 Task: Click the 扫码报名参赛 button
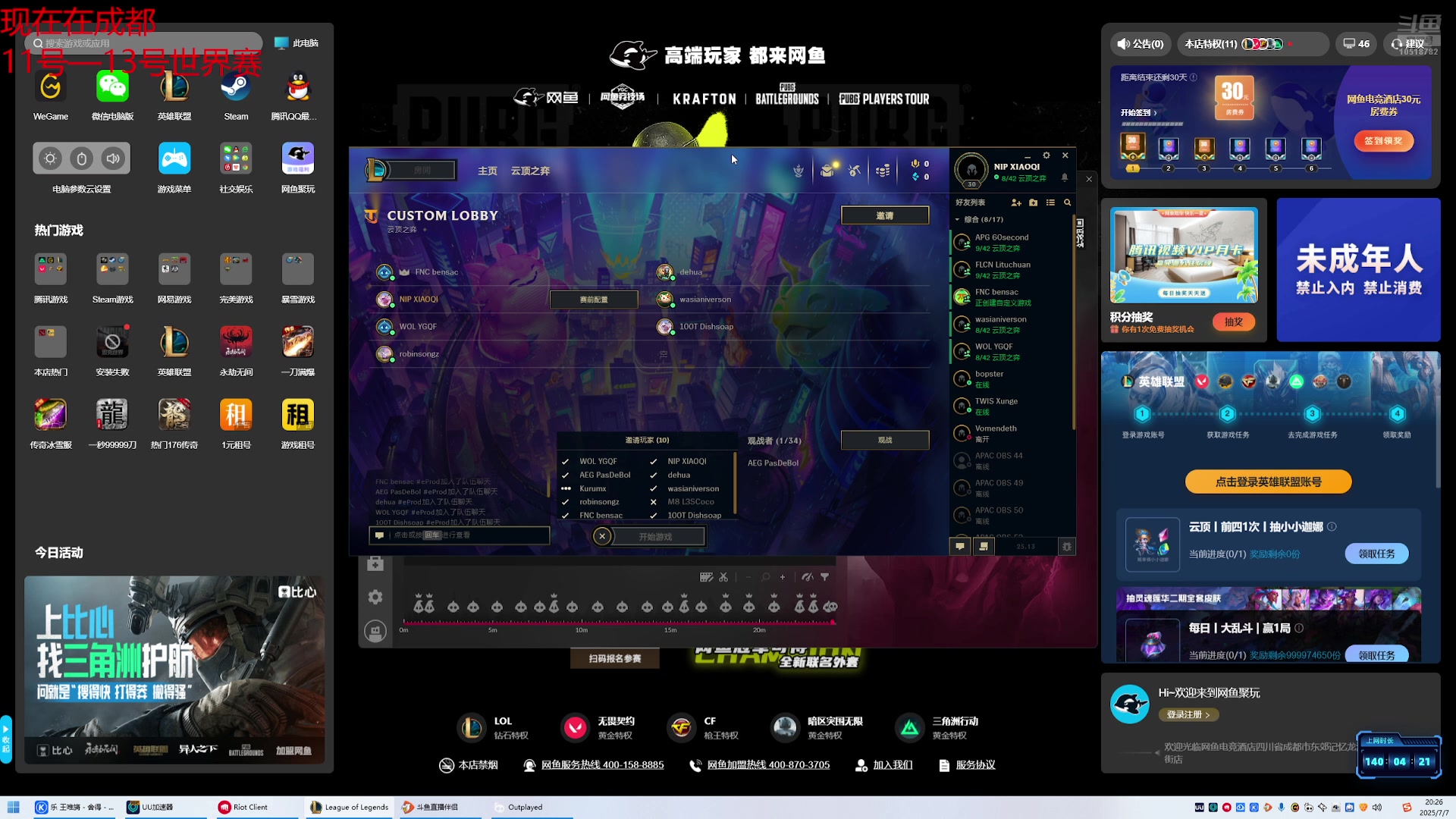pos(615,658)
